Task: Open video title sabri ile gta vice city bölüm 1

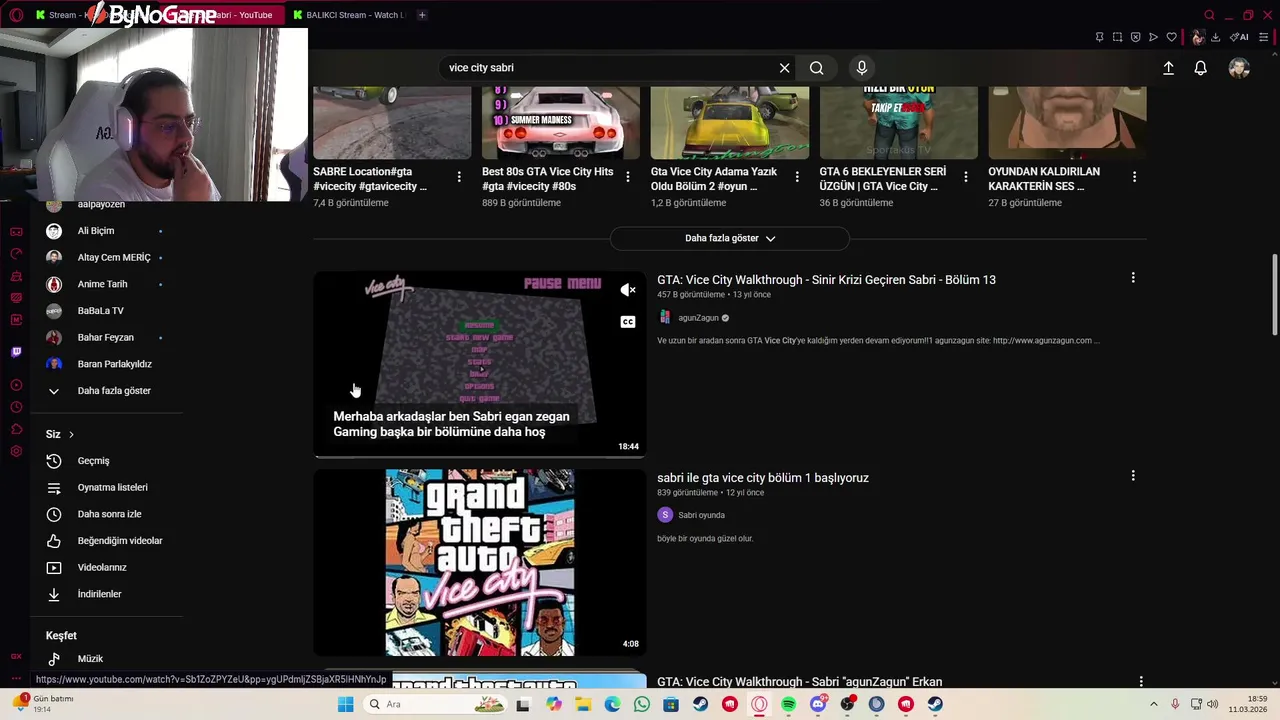Action: pyautogui.click(x=763, y=478)
